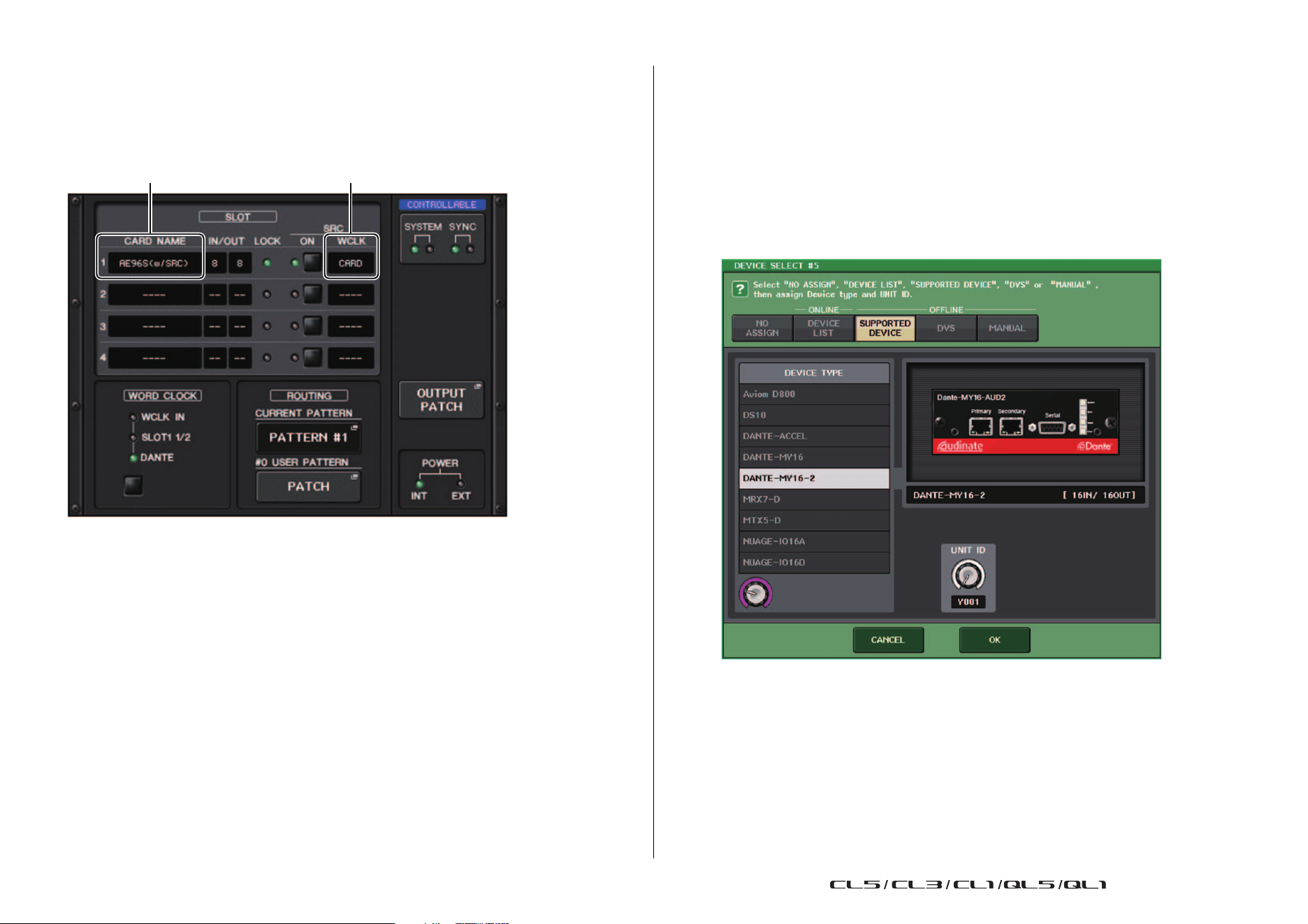
Task: Click the POWER INT indicator
Action: pos(419,484)
